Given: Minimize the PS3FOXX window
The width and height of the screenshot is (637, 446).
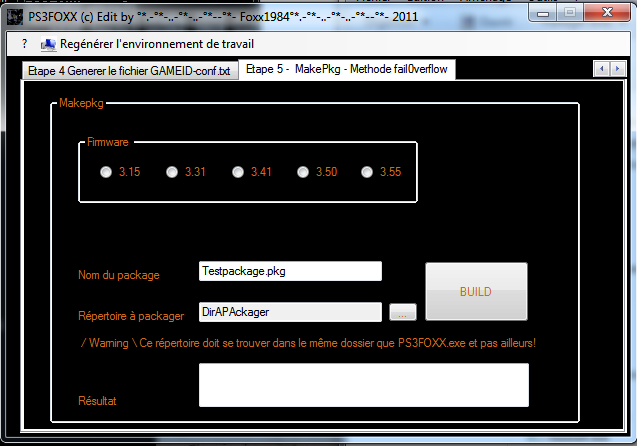Looking at the screenshot, I should point(543,13).
